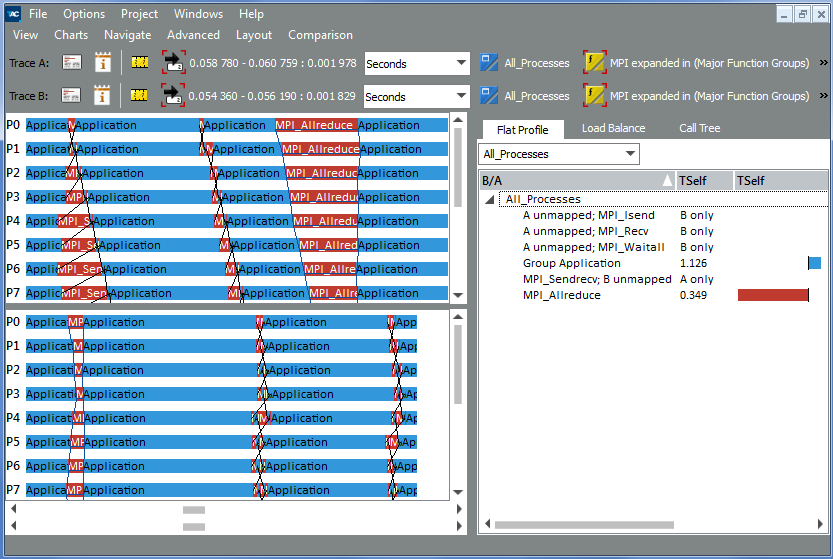Click Trace A event timeline chart icon
The height and width of the screenshot is (559, 833).
click(x=139, y=63)
